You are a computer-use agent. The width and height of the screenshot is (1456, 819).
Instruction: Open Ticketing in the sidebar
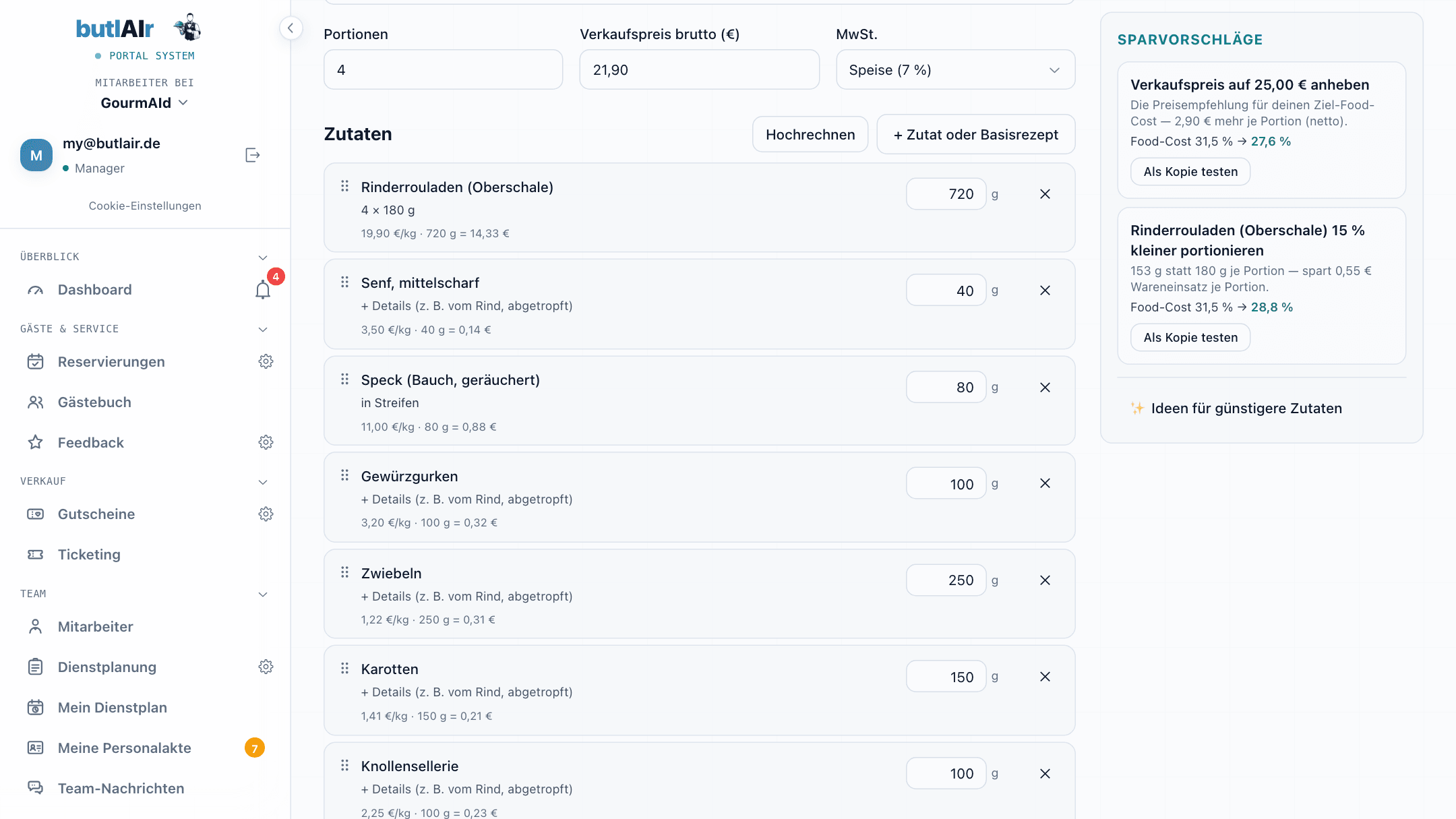click(x=89, y=555)
